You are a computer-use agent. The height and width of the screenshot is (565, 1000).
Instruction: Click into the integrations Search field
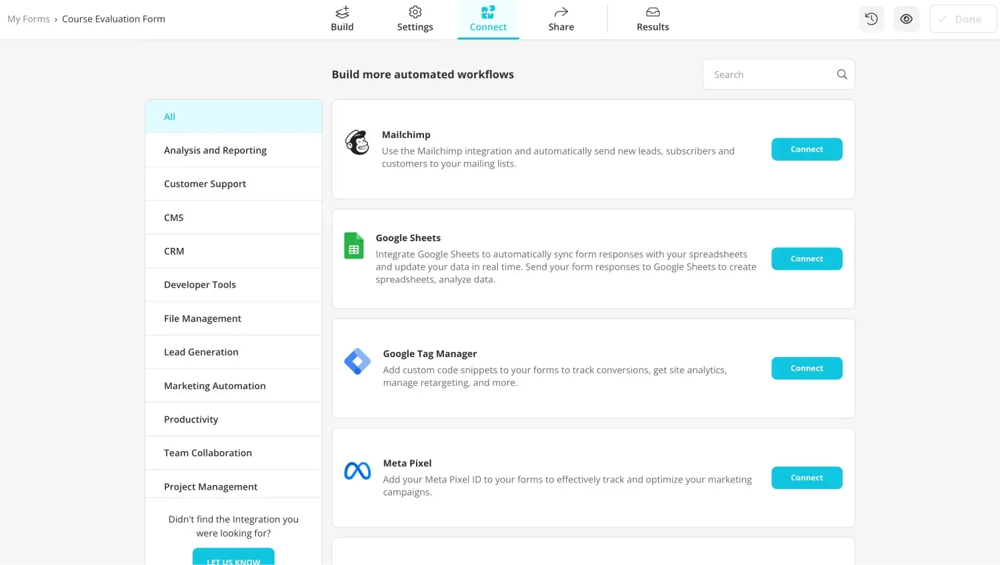770,75
